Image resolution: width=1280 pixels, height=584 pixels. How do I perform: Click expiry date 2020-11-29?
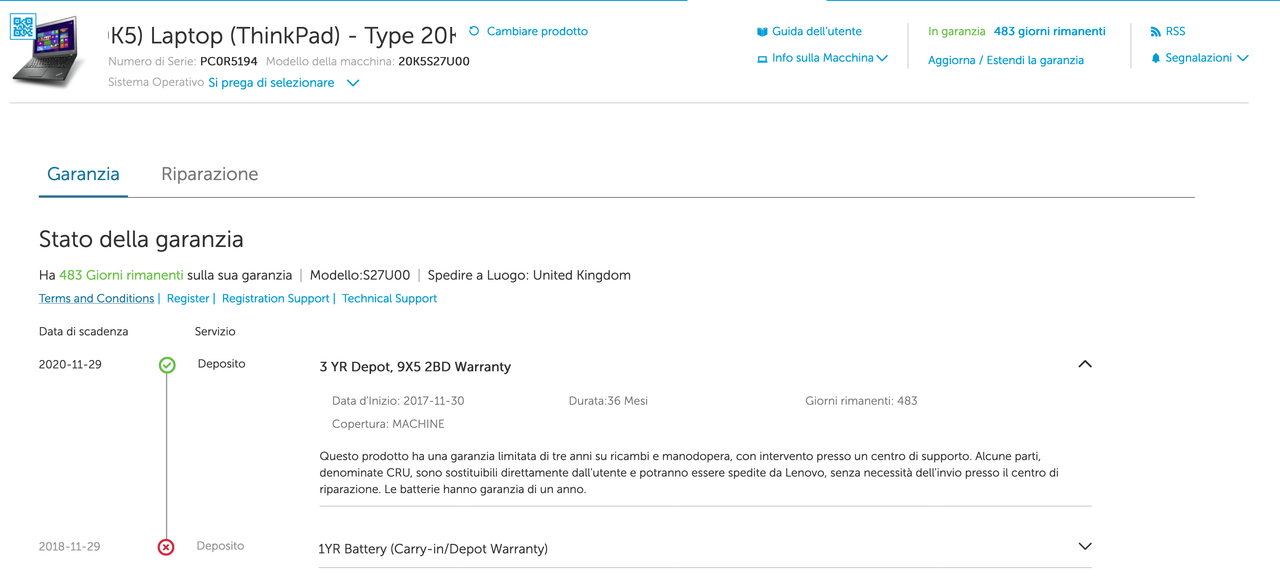[x=70, y=365]
